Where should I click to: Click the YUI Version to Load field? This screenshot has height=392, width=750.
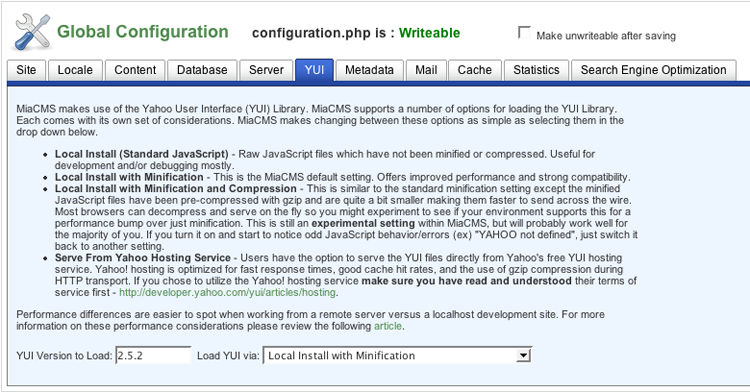pyautogui.click(x=154, y=355)
